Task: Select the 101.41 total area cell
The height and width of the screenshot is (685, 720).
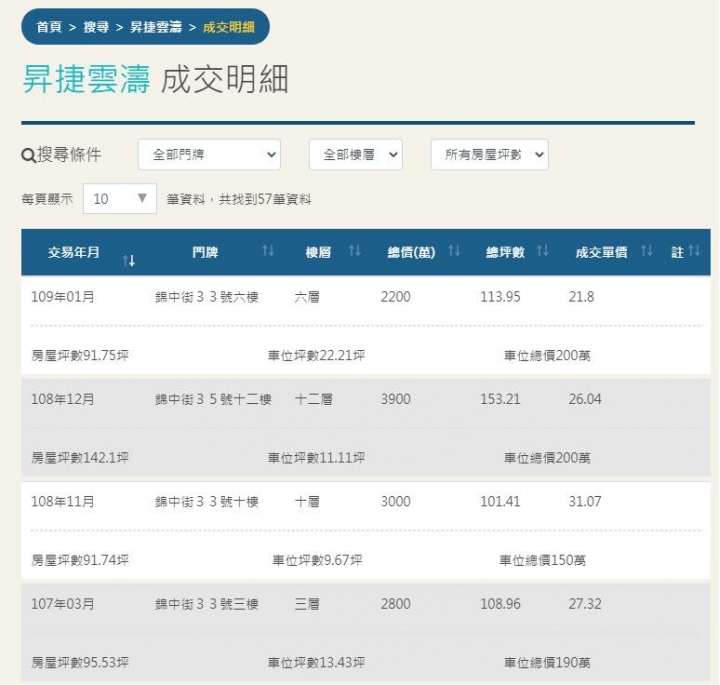Action: click(x=500, y=501)
